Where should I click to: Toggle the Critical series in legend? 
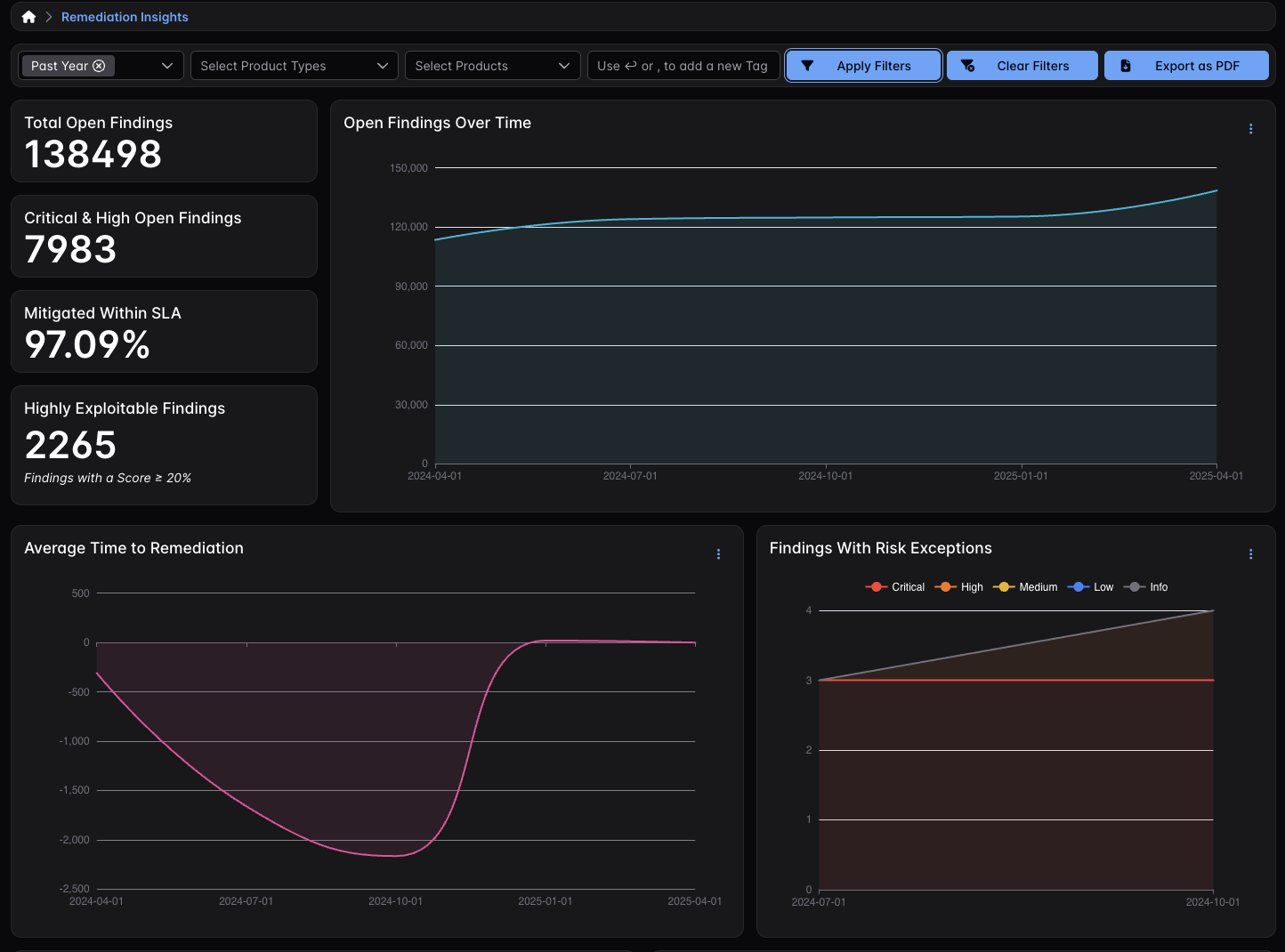pyautogui.click(x=895, y=587)
